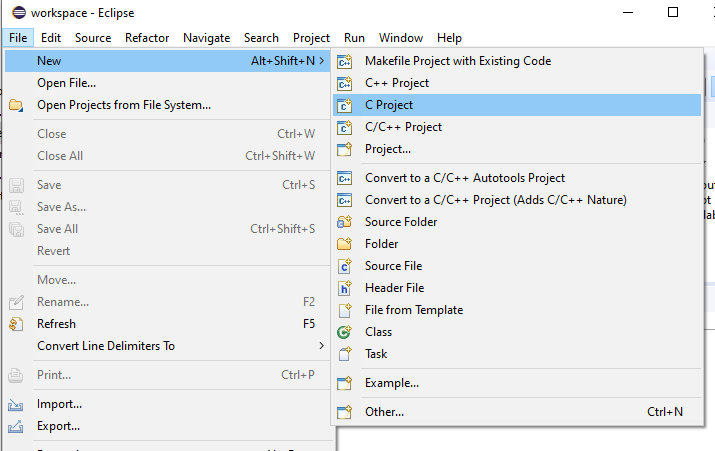Open the Search menu
The width and height of the screenshot is (715, 451).
[261, 38]
